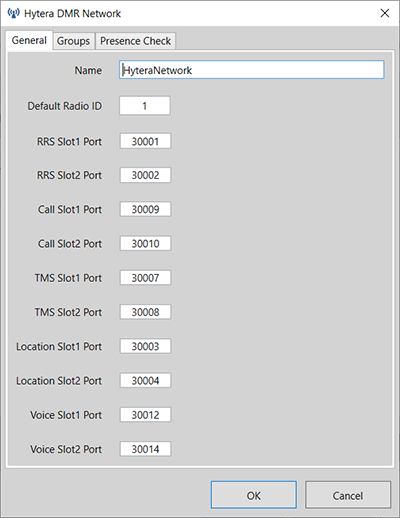The height and width of the screenshot is (518, 400).
Task: Click the Call Slot1 Port field
Action: coord(145,209)
